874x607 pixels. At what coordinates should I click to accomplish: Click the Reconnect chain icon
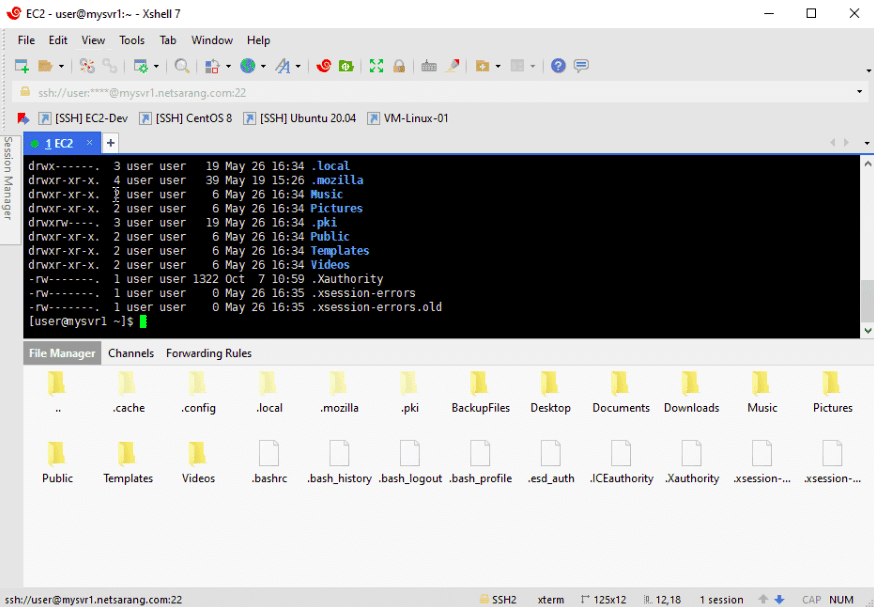[x=110, y=66]
